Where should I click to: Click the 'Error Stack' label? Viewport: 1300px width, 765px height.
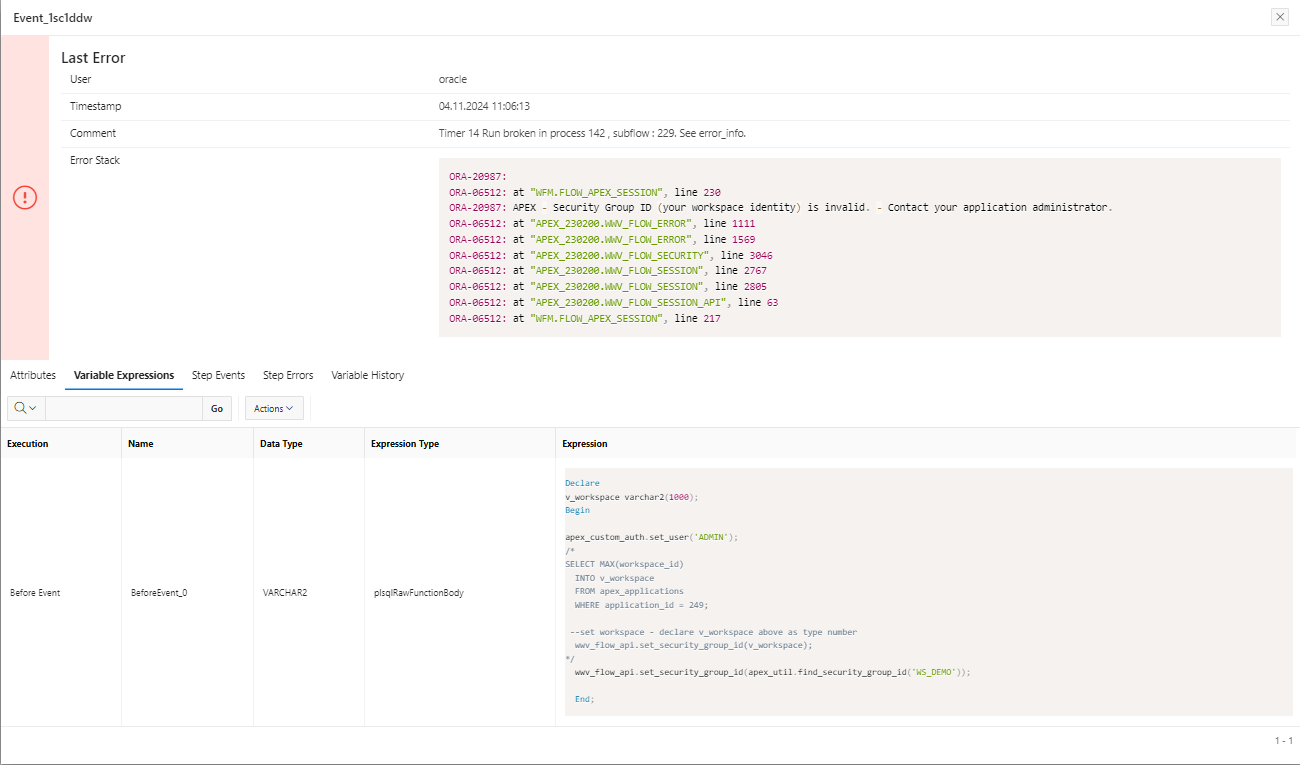click(x=95, y=160)
